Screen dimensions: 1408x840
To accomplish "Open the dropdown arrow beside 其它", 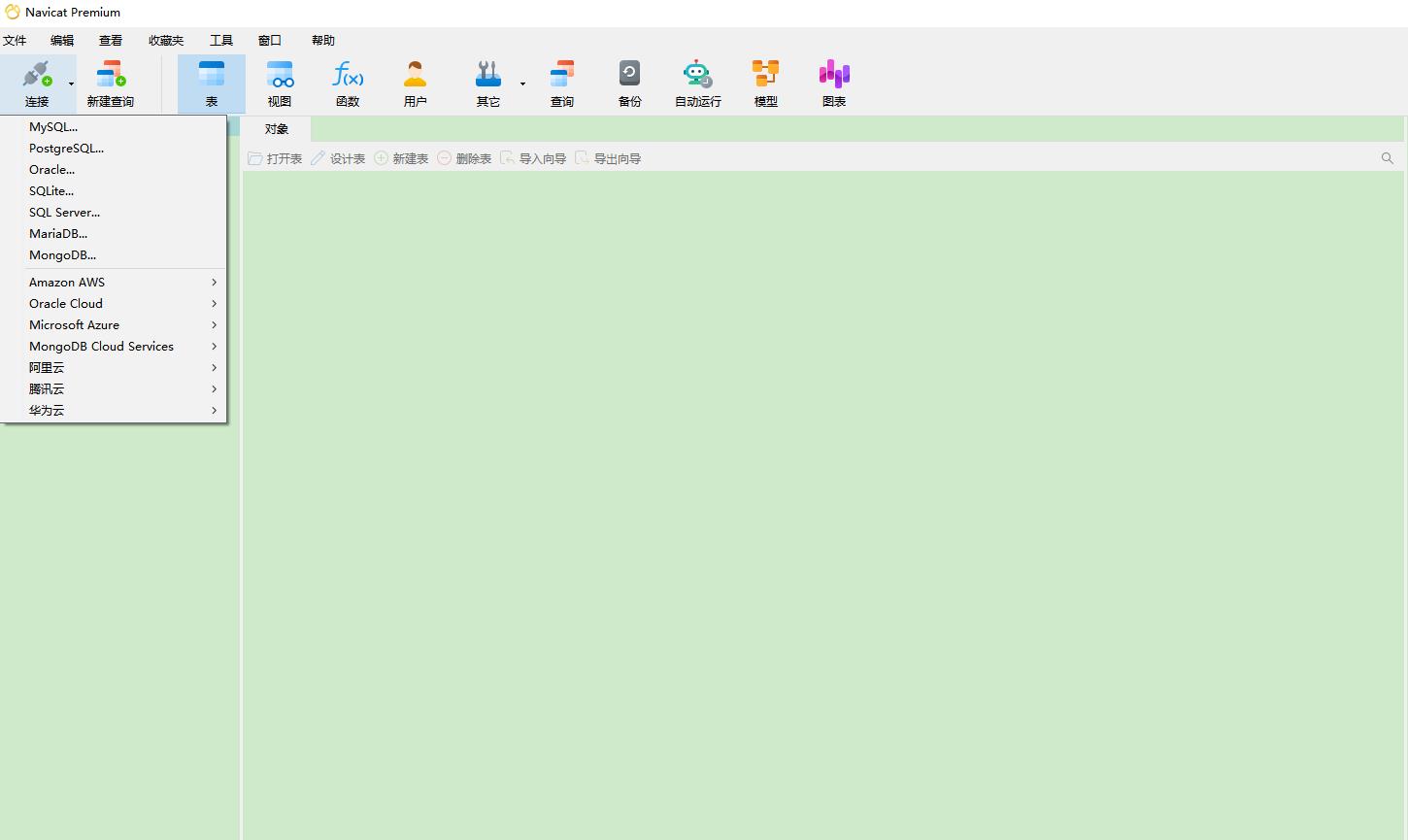I will (x=522, y=84).
